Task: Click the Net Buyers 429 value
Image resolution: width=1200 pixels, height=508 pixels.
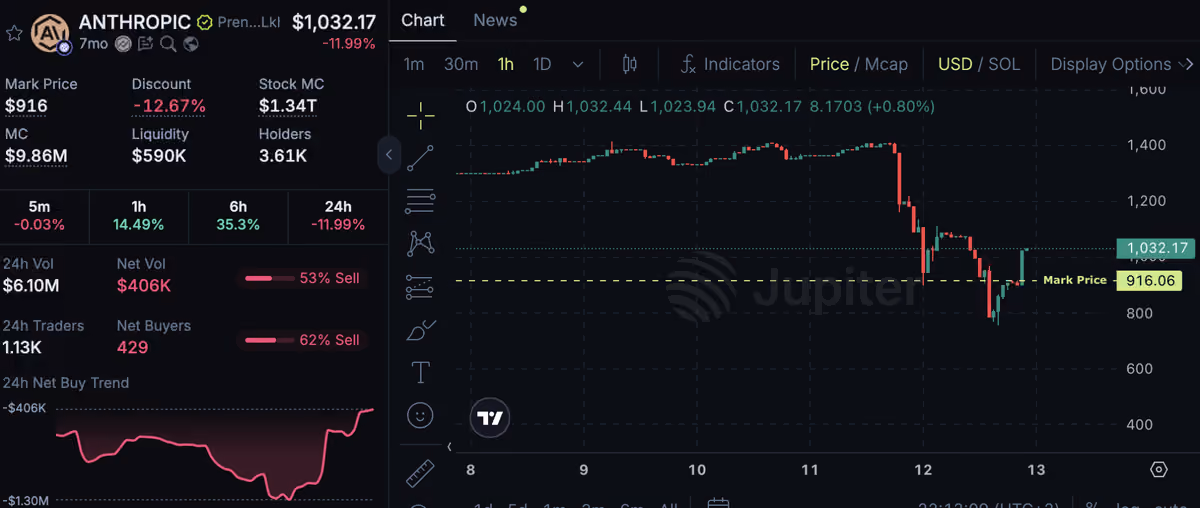Action: (x=132, y=348)
